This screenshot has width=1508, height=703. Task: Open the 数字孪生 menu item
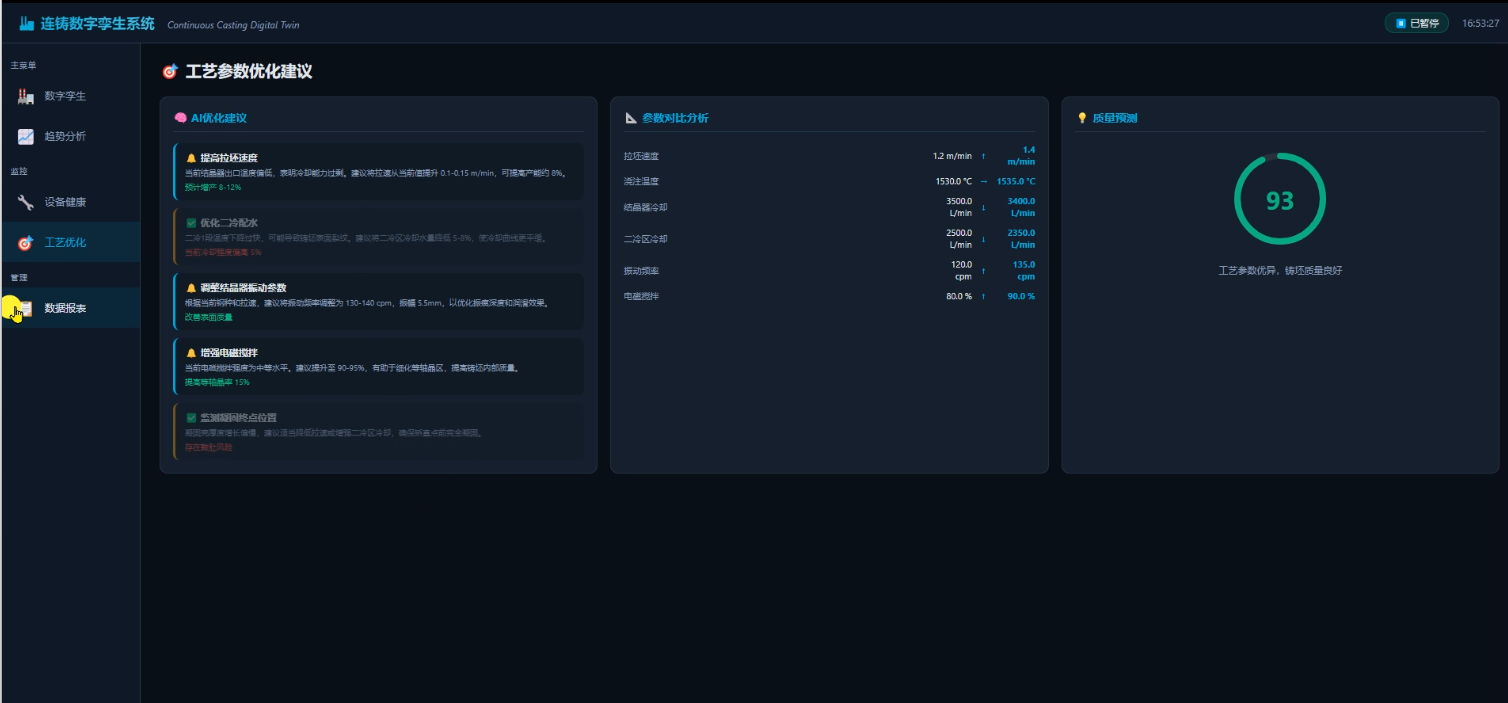[x=70, y=96]
